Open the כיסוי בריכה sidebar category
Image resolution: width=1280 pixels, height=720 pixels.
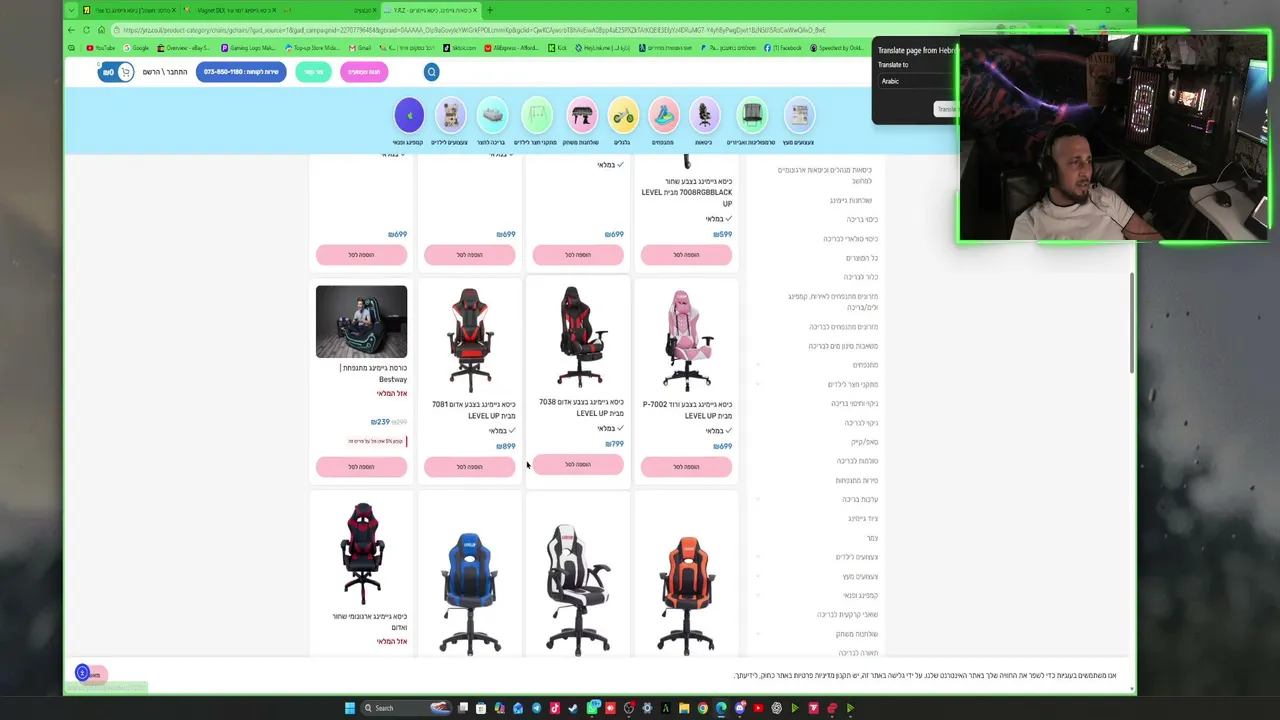(x=862, y=219)
